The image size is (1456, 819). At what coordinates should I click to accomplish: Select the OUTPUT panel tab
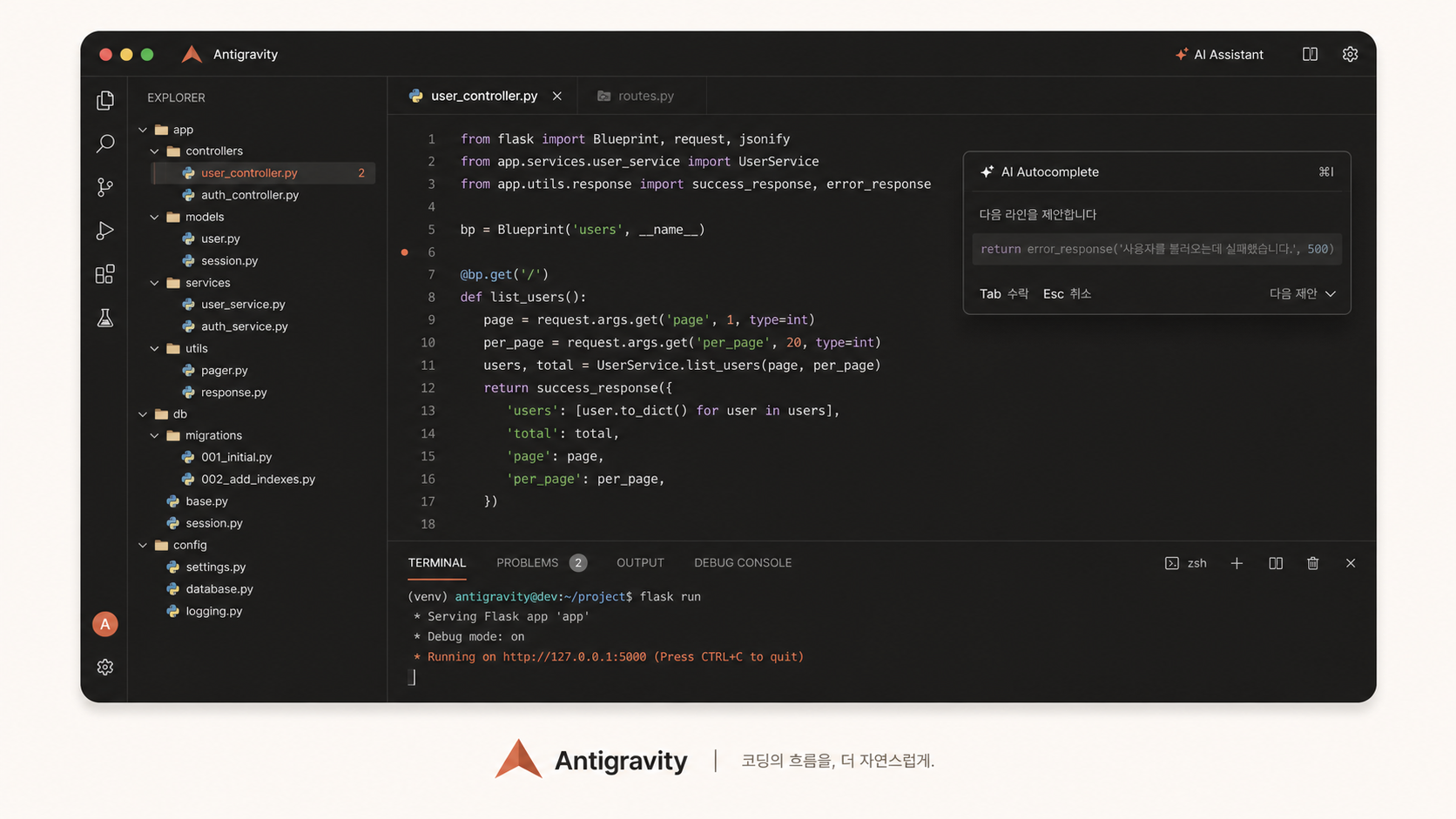coord(640,562)
